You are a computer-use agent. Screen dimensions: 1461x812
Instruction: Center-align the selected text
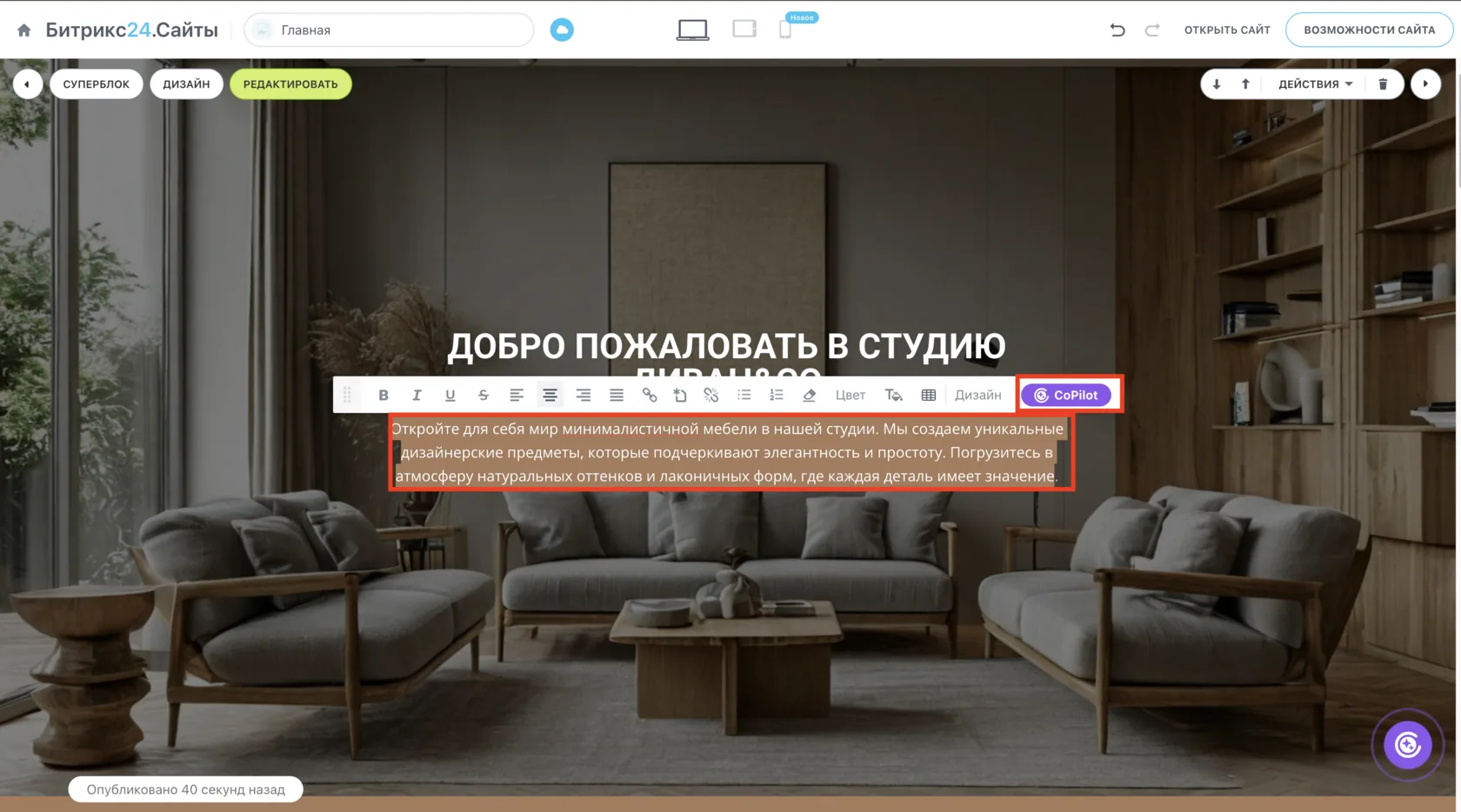550,395
